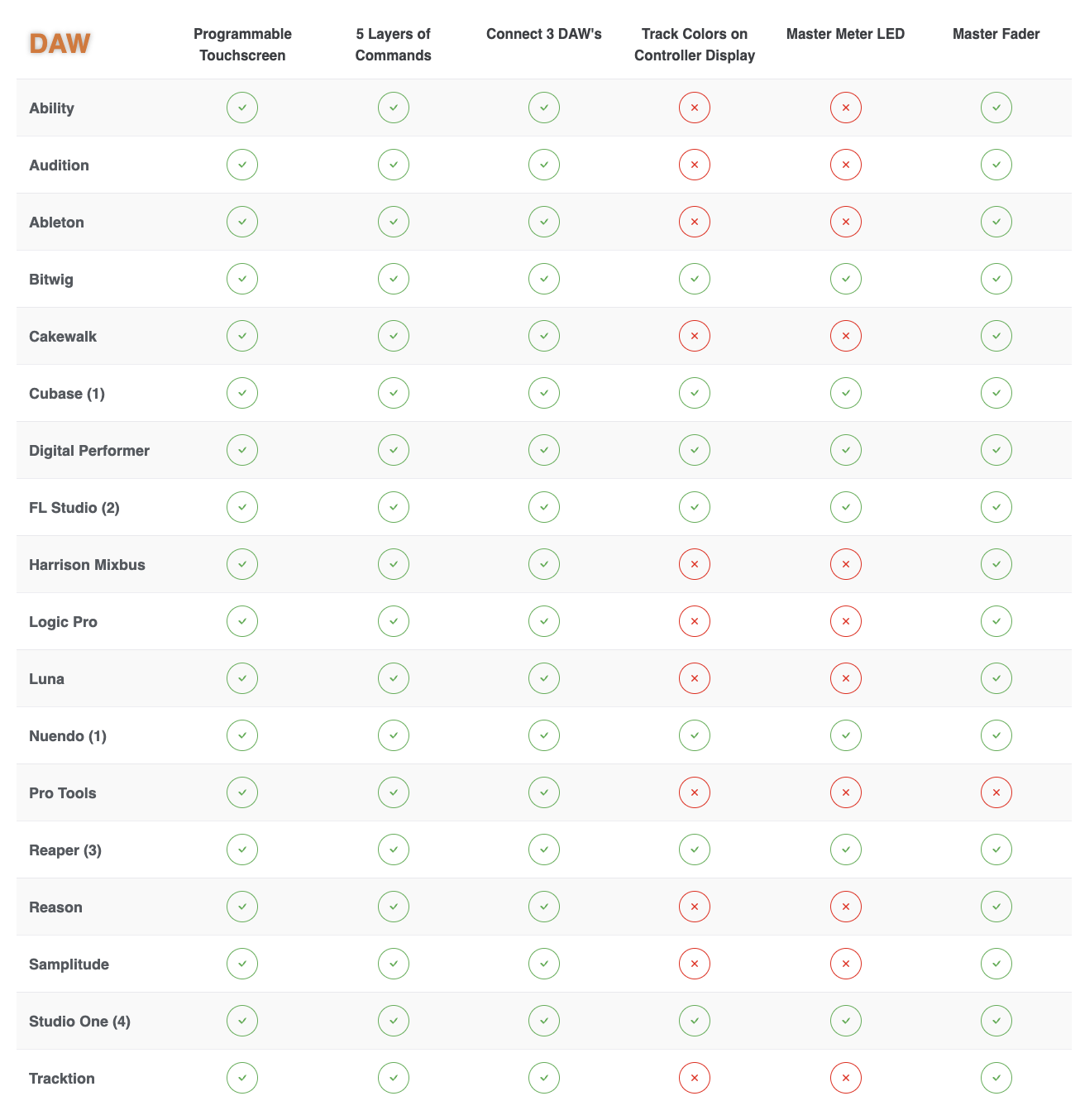This screenshot has height=1120, width=1080.
Task: Click Ableton's Connect 3 DAW's checkmark
Action: pos(544,222)
